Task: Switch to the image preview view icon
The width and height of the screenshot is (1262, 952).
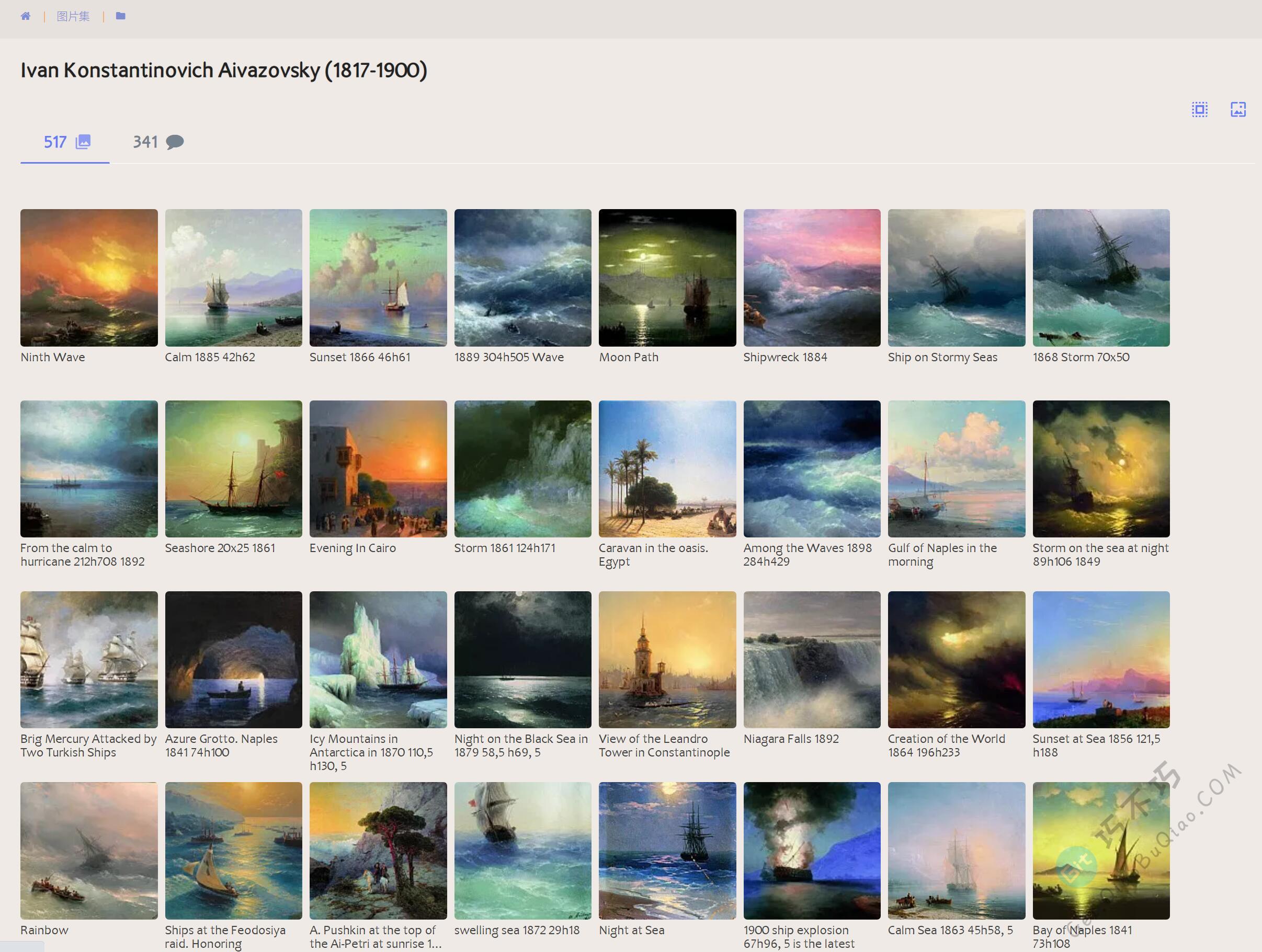Action: coord(1238,109)
